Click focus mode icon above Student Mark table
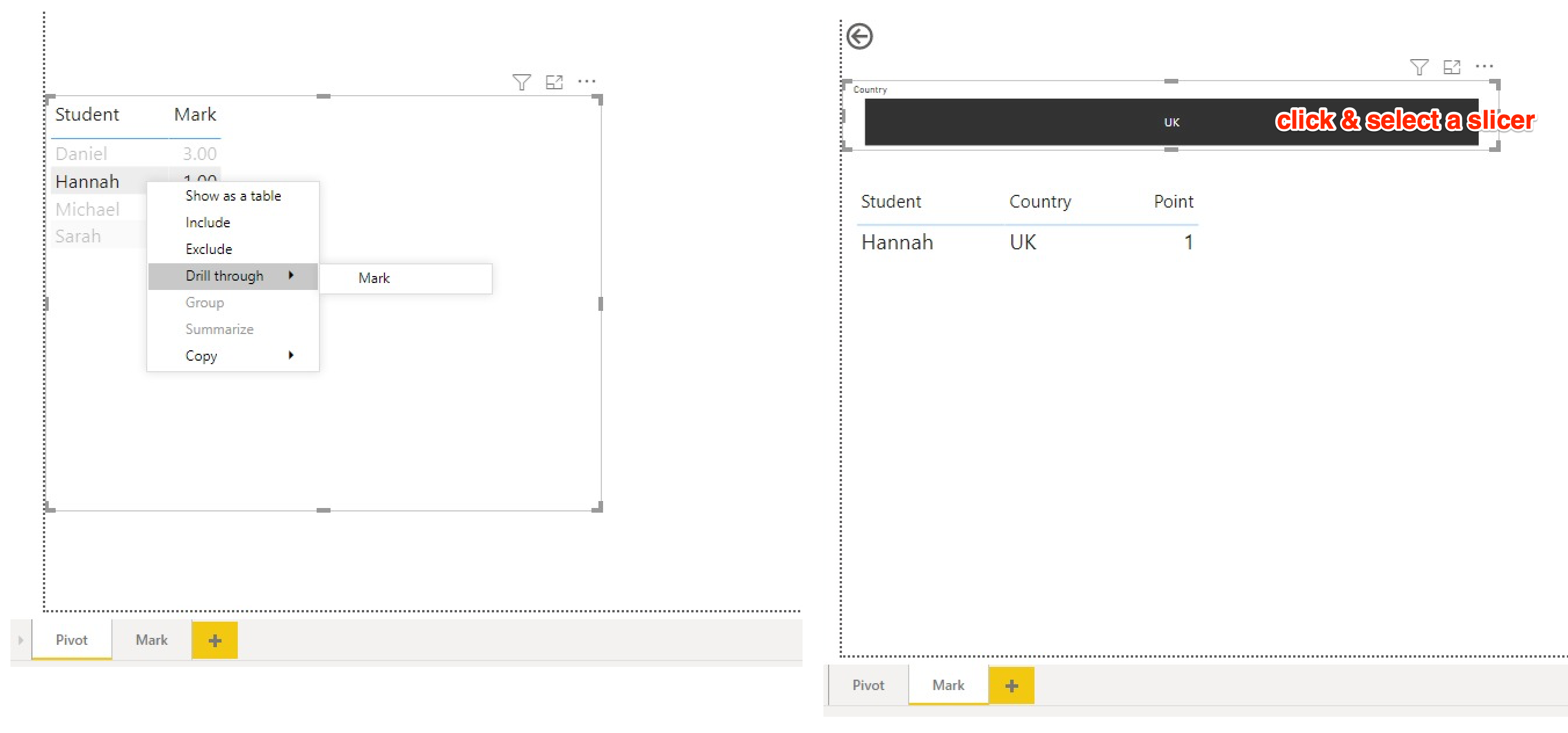 [x=554, y=82]
